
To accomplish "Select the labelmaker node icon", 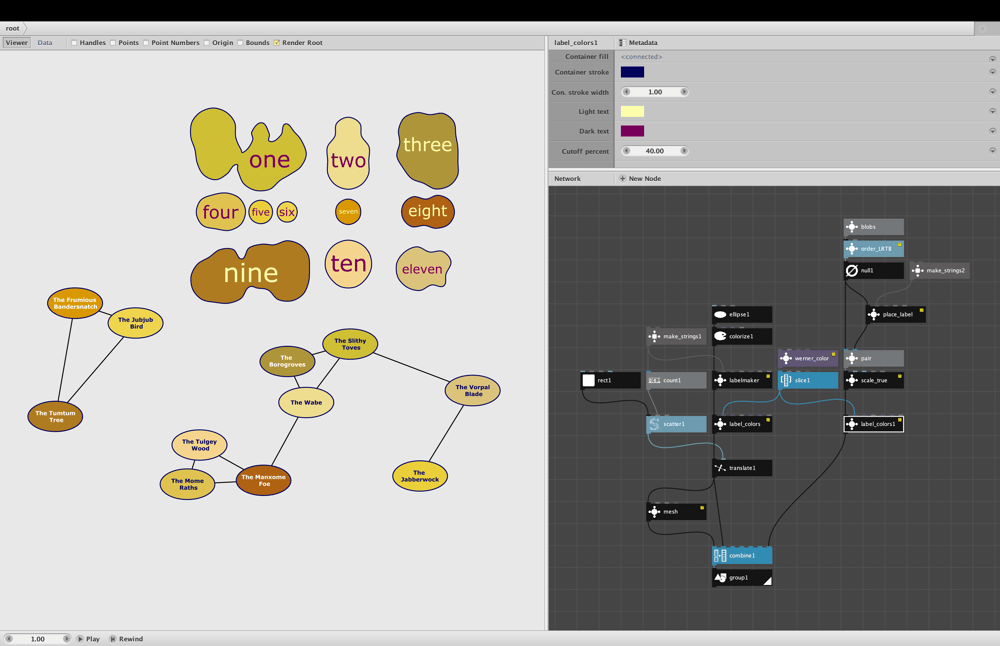I will tap(720, 380).
